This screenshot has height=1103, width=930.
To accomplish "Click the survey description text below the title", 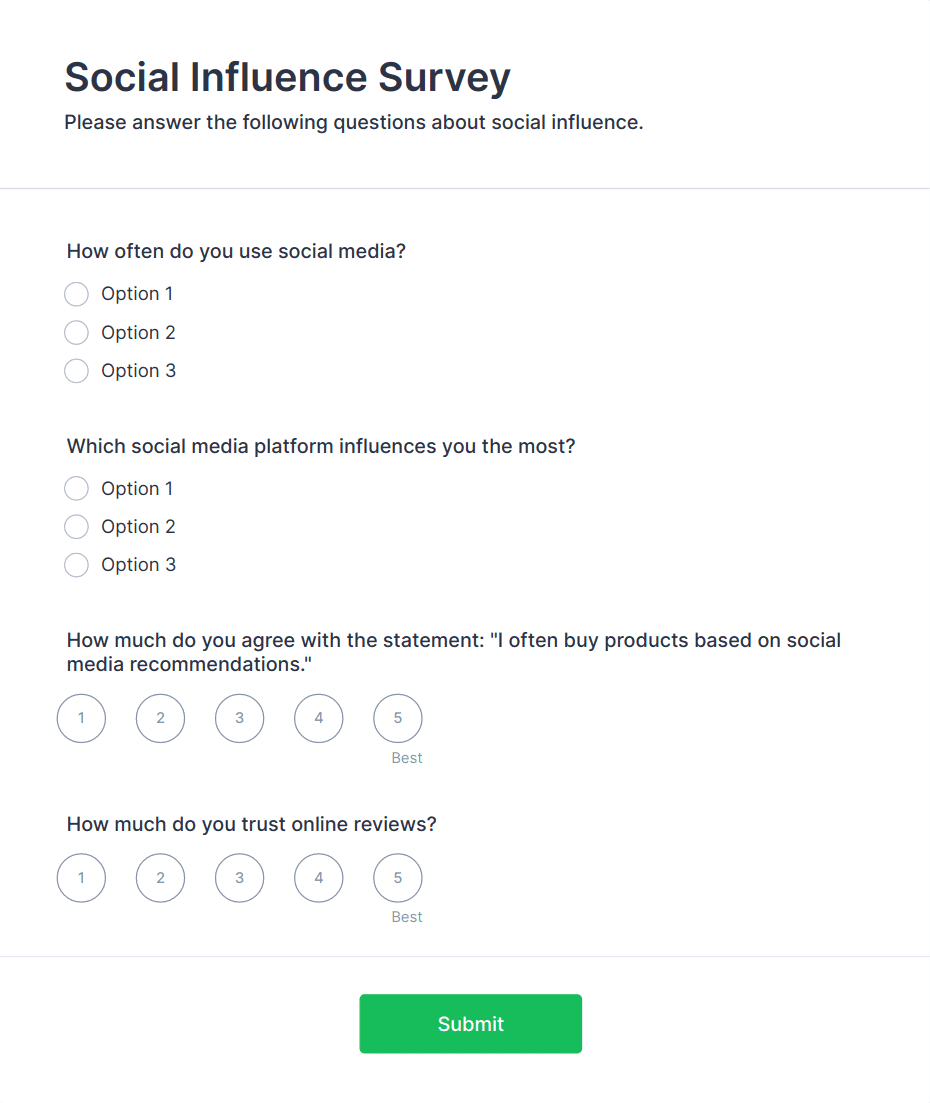I will 353,123.
